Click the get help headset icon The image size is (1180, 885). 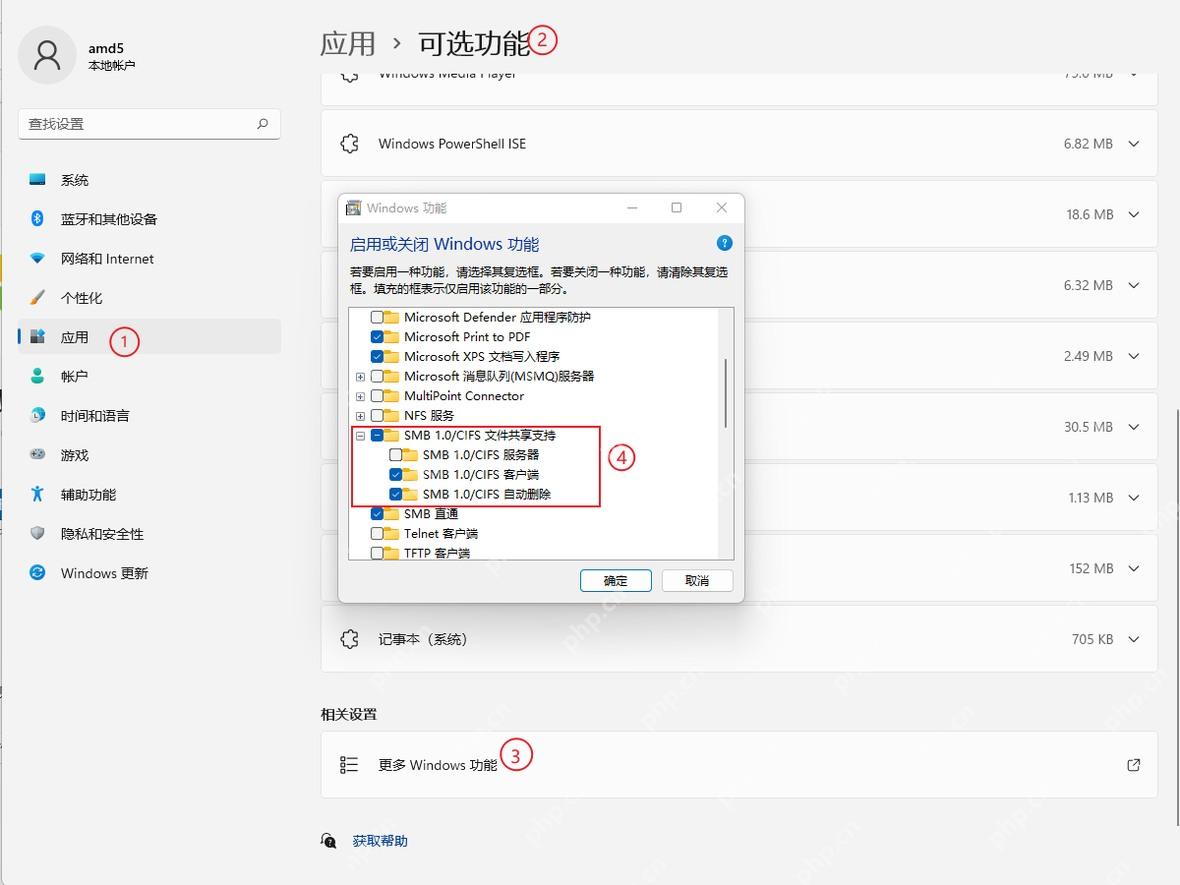pyautogui.click(x=329, y=841)
